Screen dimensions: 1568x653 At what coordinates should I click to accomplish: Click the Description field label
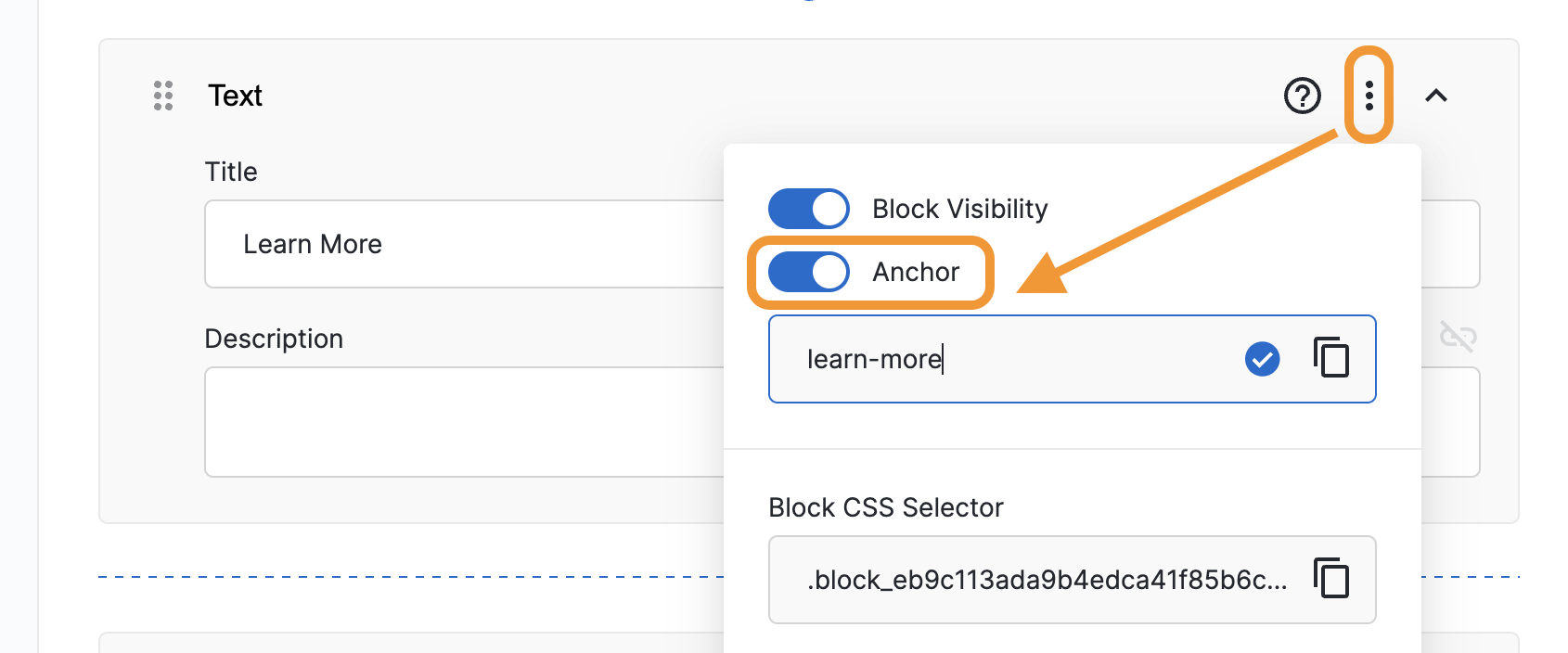(x=274, y=339)
